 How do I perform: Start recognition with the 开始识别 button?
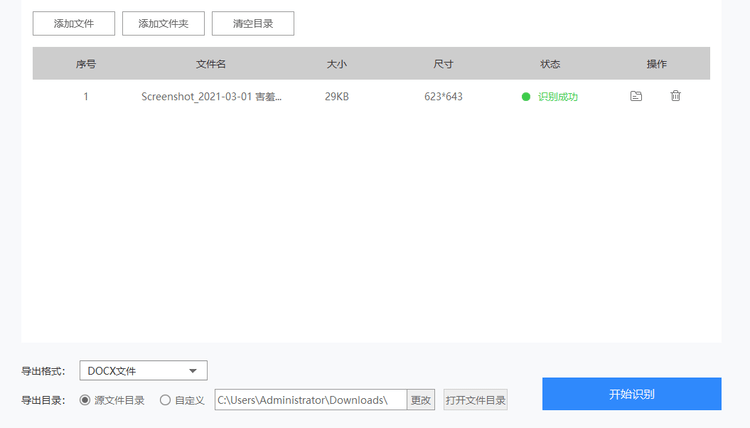pos(632,394)
